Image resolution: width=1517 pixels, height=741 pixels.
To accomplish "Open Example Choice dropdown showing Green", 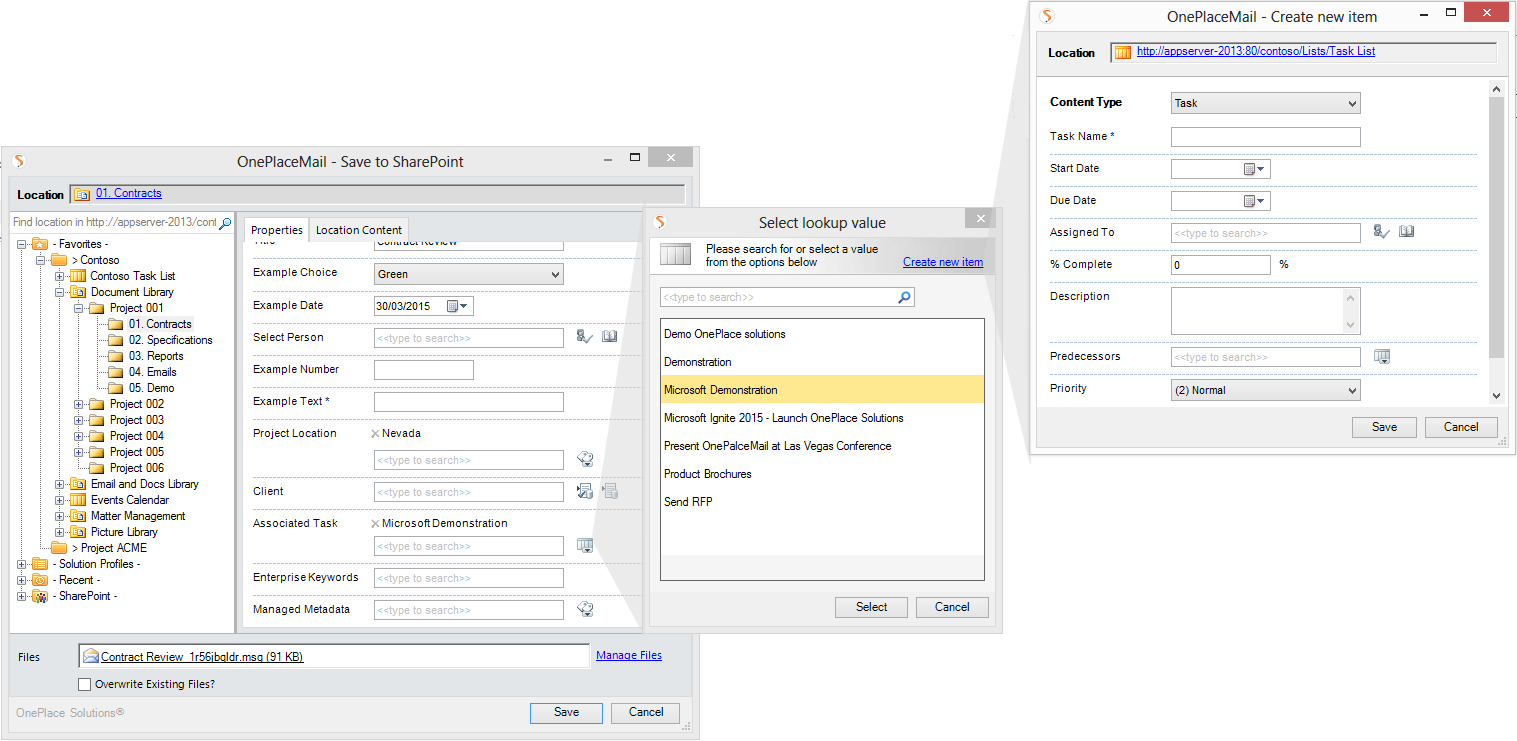I will click(468, 274).
